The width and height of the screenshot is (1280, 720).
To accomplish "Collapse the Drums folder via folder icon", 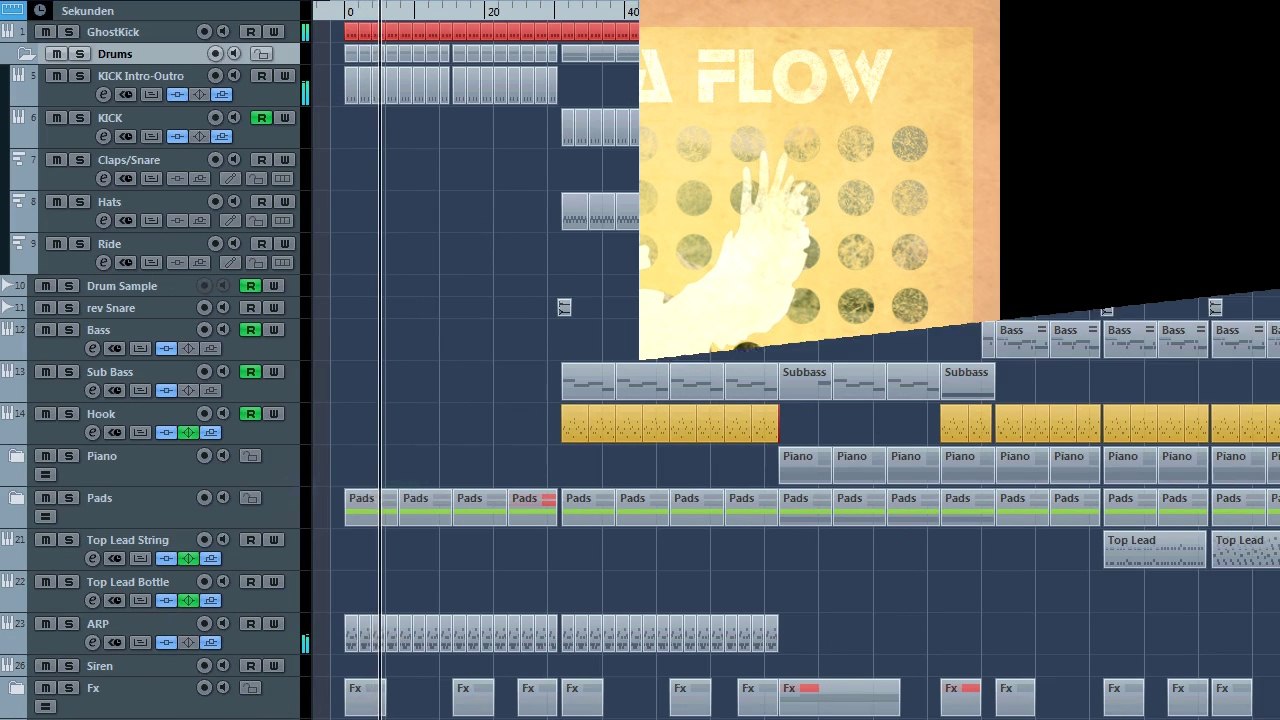I will pos(27,54).
